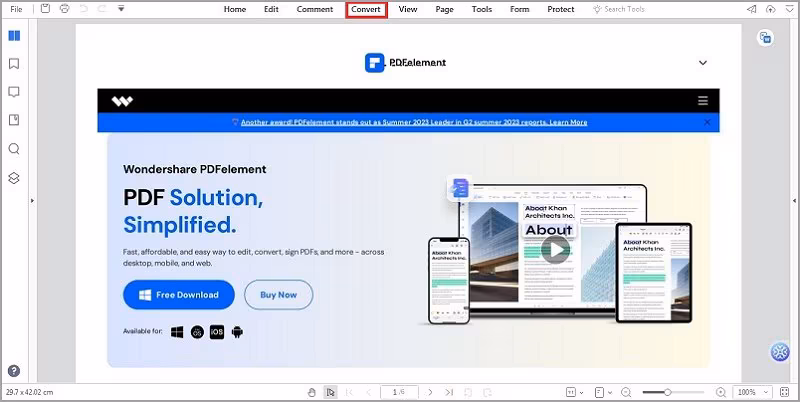Open the Convert tab
800x402 pixels.
366,9
